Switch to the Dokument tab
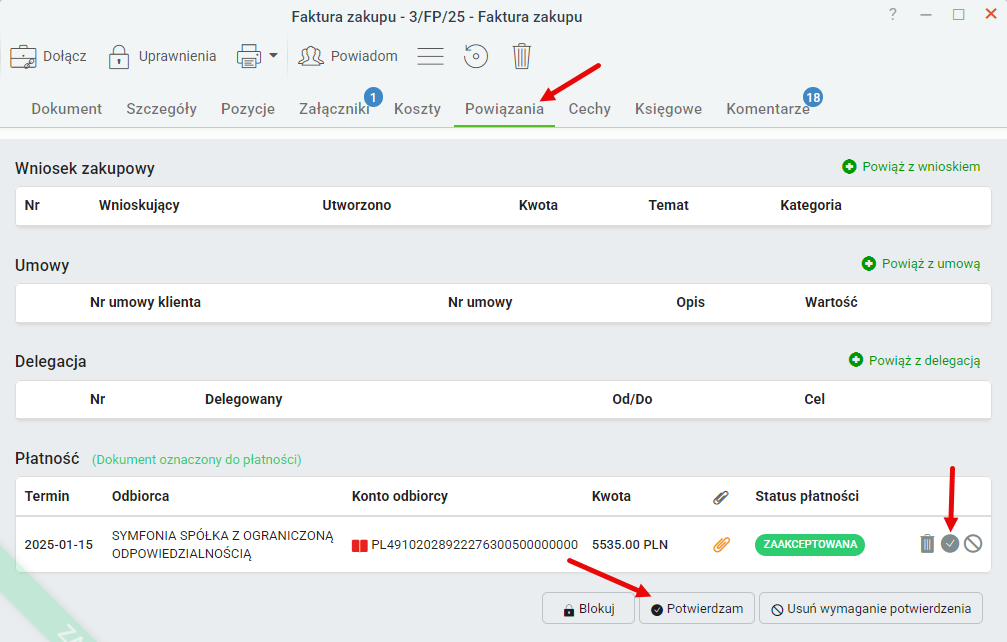 (x=67, y=109)
